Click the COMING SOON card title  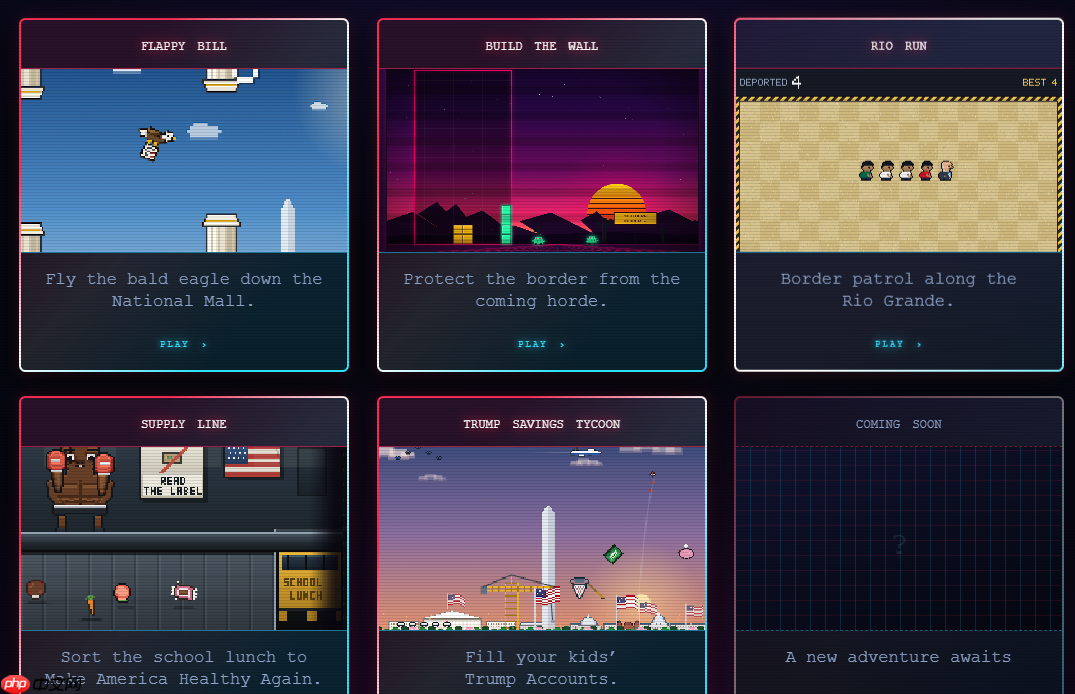click(899, 424)
